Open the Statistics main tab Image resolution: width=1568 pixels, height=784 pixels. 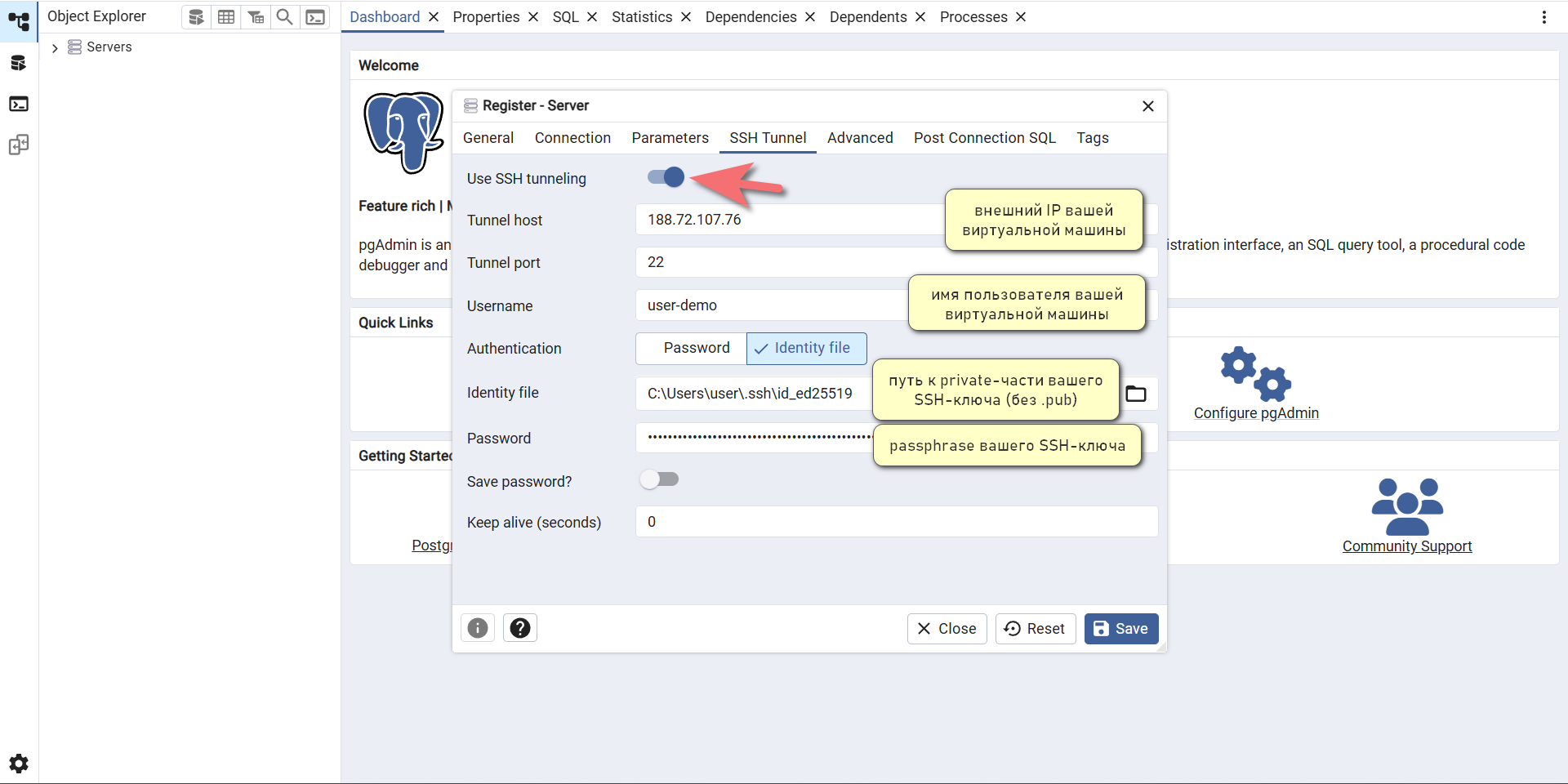click(642, 17)
